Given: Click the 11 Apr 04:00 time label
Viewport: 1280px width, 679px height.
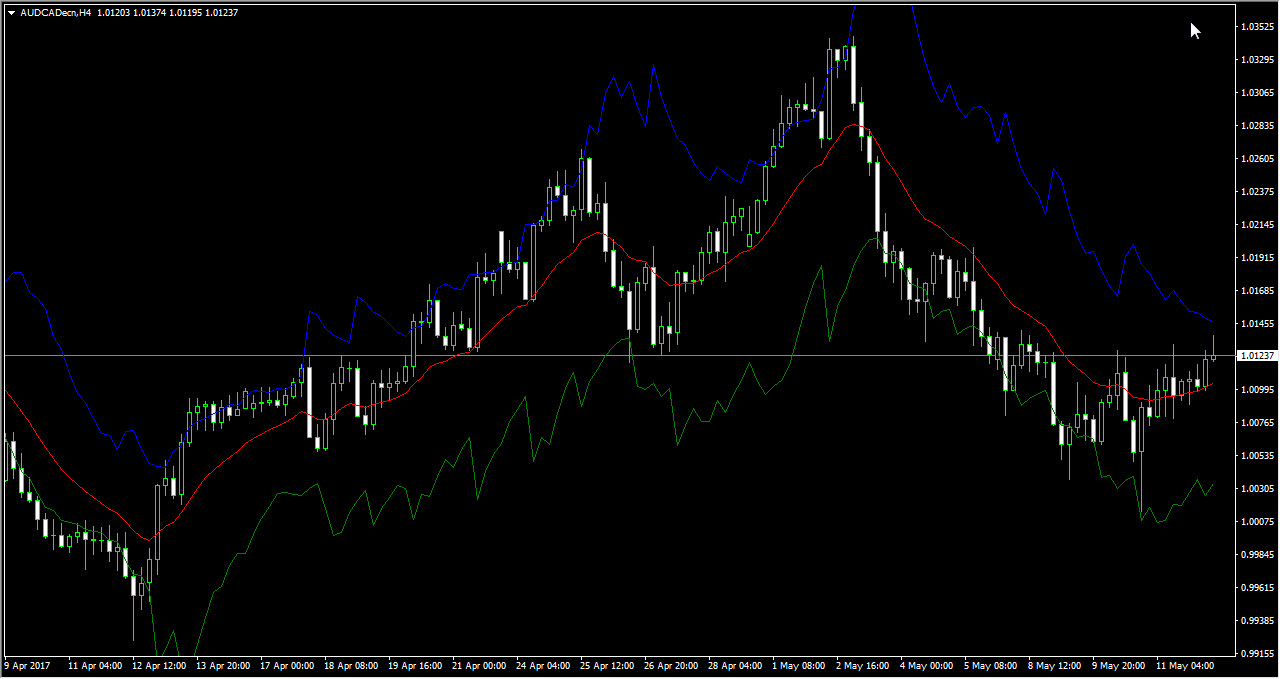Looking at the screenshot, I should pos(95,665).
